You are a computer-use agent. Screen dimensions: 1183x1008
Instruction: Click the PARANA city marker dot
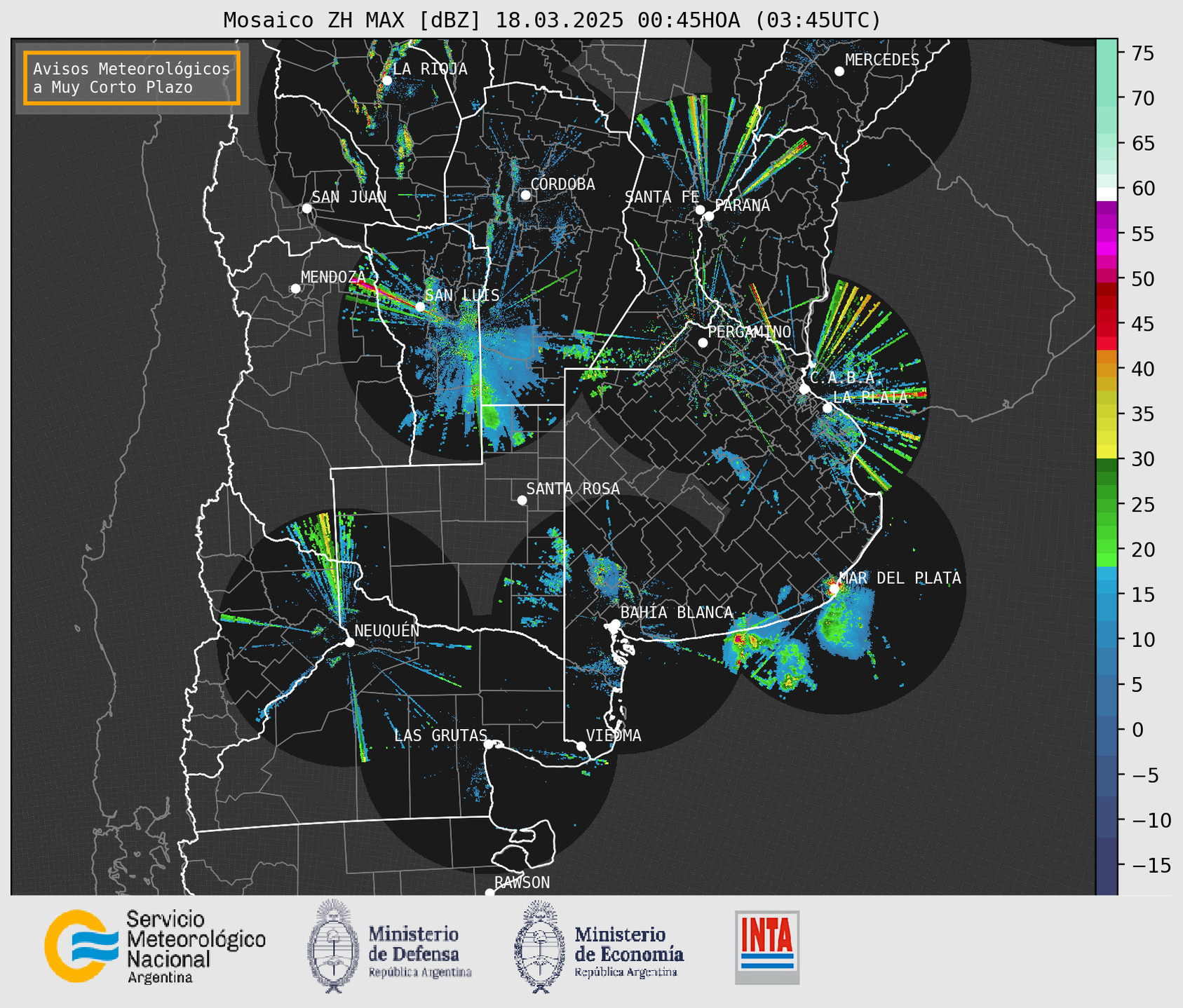tap(709, 216)
